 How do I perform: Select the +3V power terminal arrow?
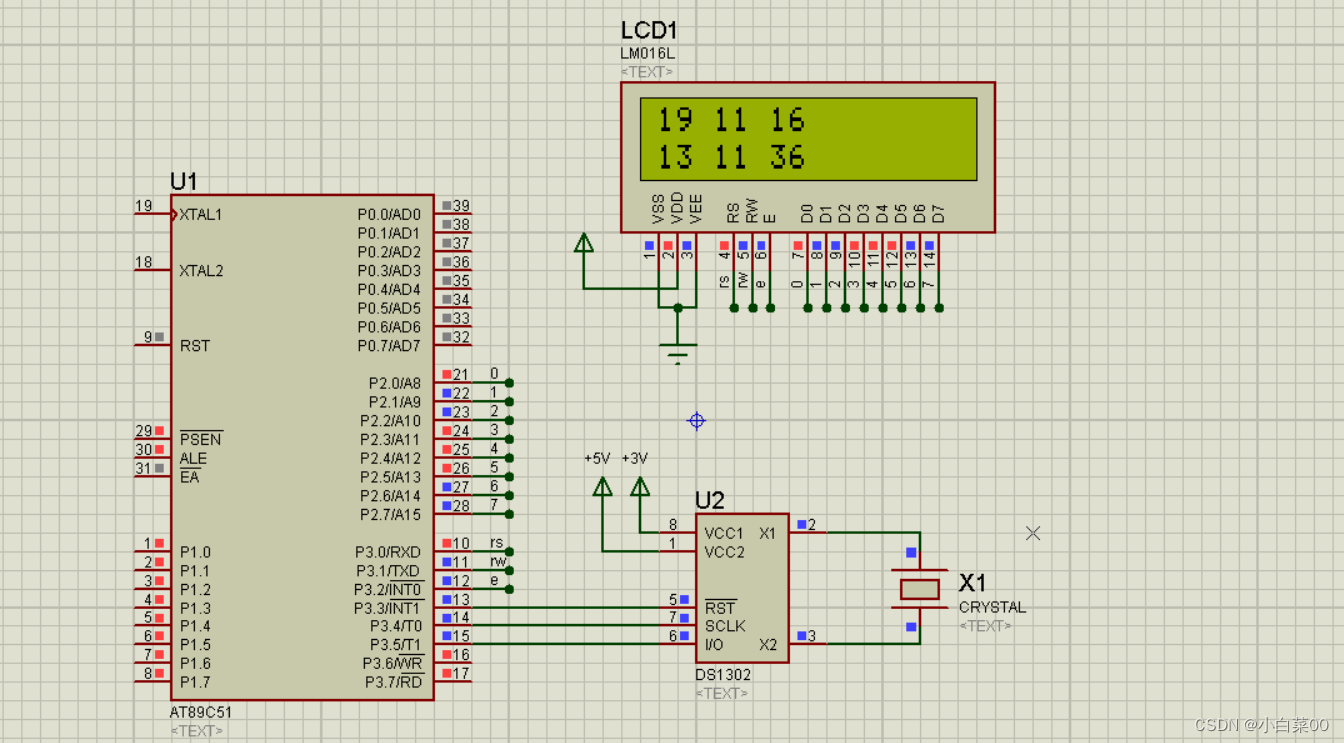click(x=640, y=487)
